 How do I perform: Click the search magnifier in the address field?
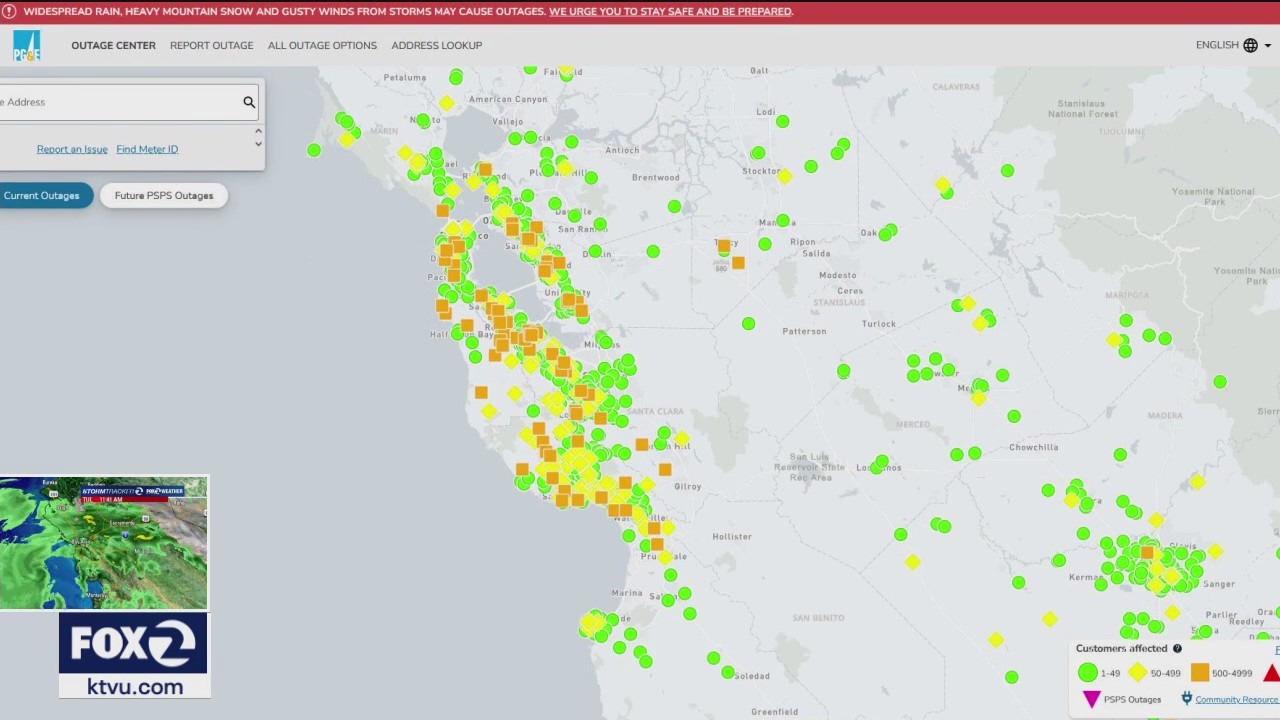click(248, 102)
